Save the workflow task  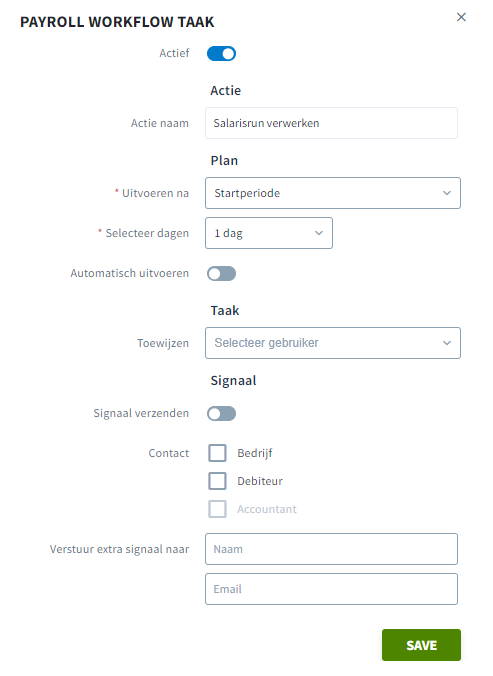(421, 645)
